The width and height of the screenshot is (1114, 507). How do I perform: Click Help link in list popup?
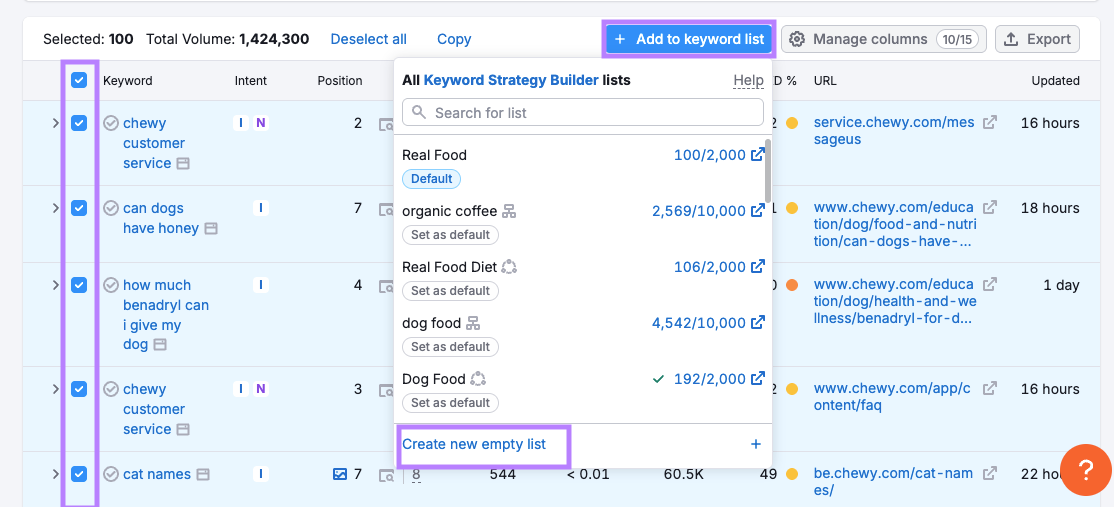coord(748,80)
